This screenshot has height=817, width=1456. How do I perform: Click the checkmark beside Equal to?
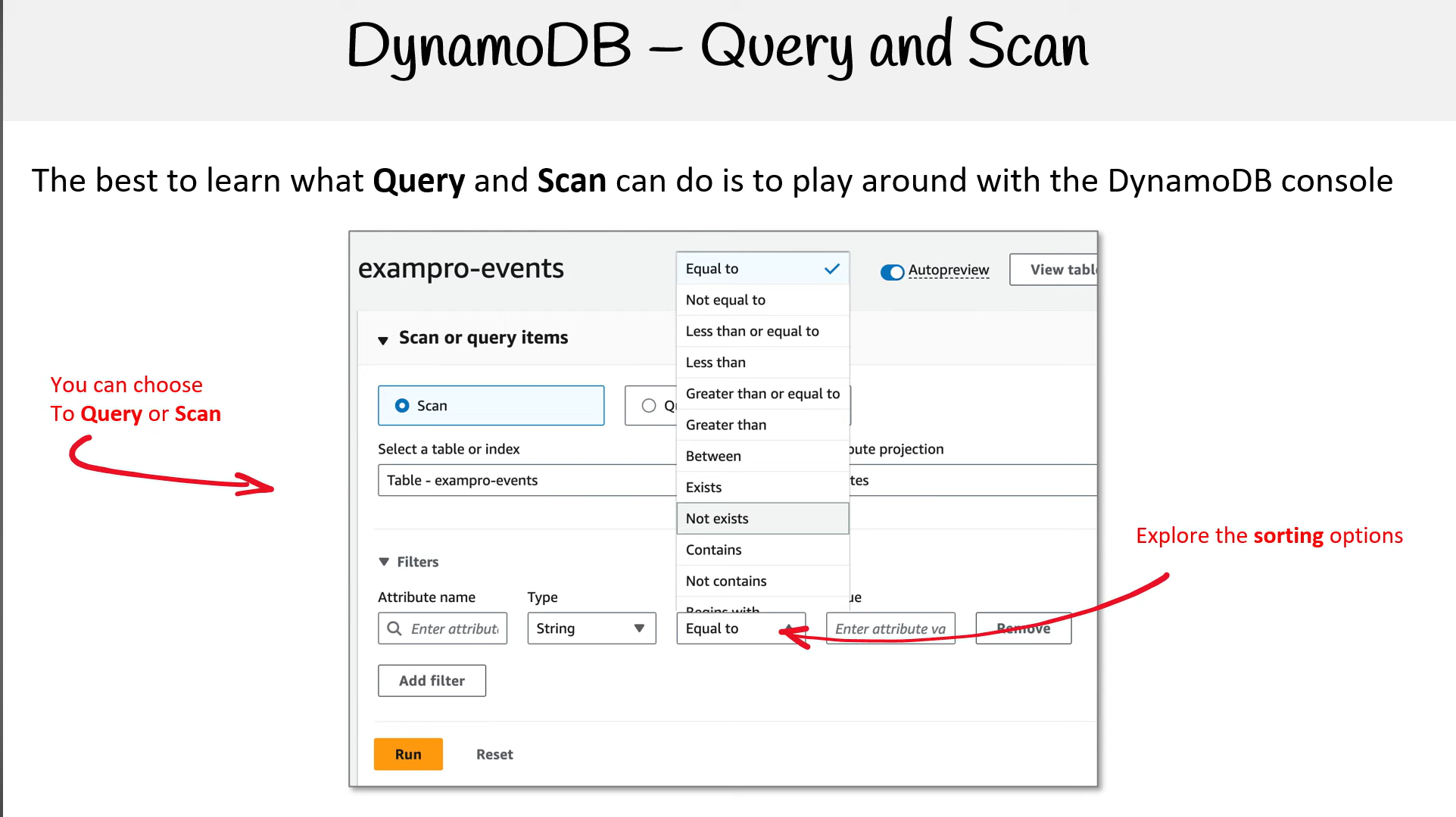click(832, 269)
